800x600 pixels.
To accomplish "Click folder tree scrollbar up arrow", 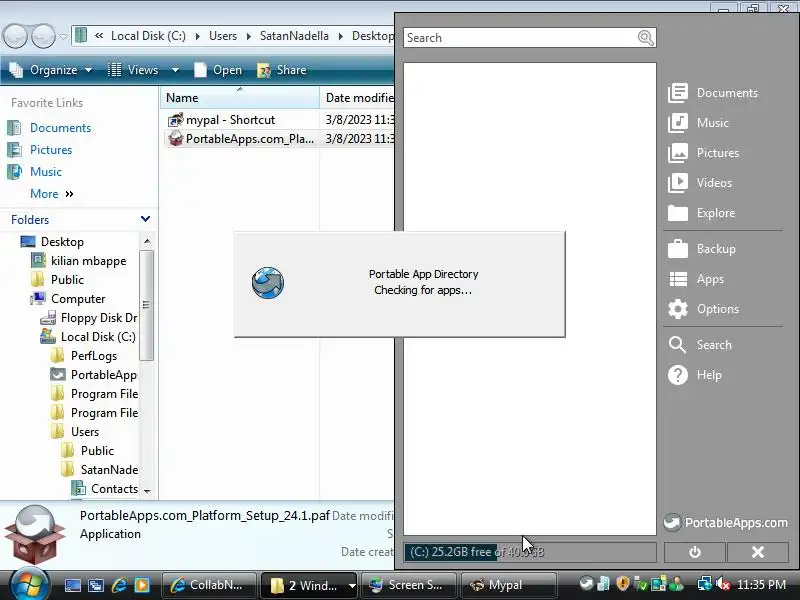I will (147, 240).
